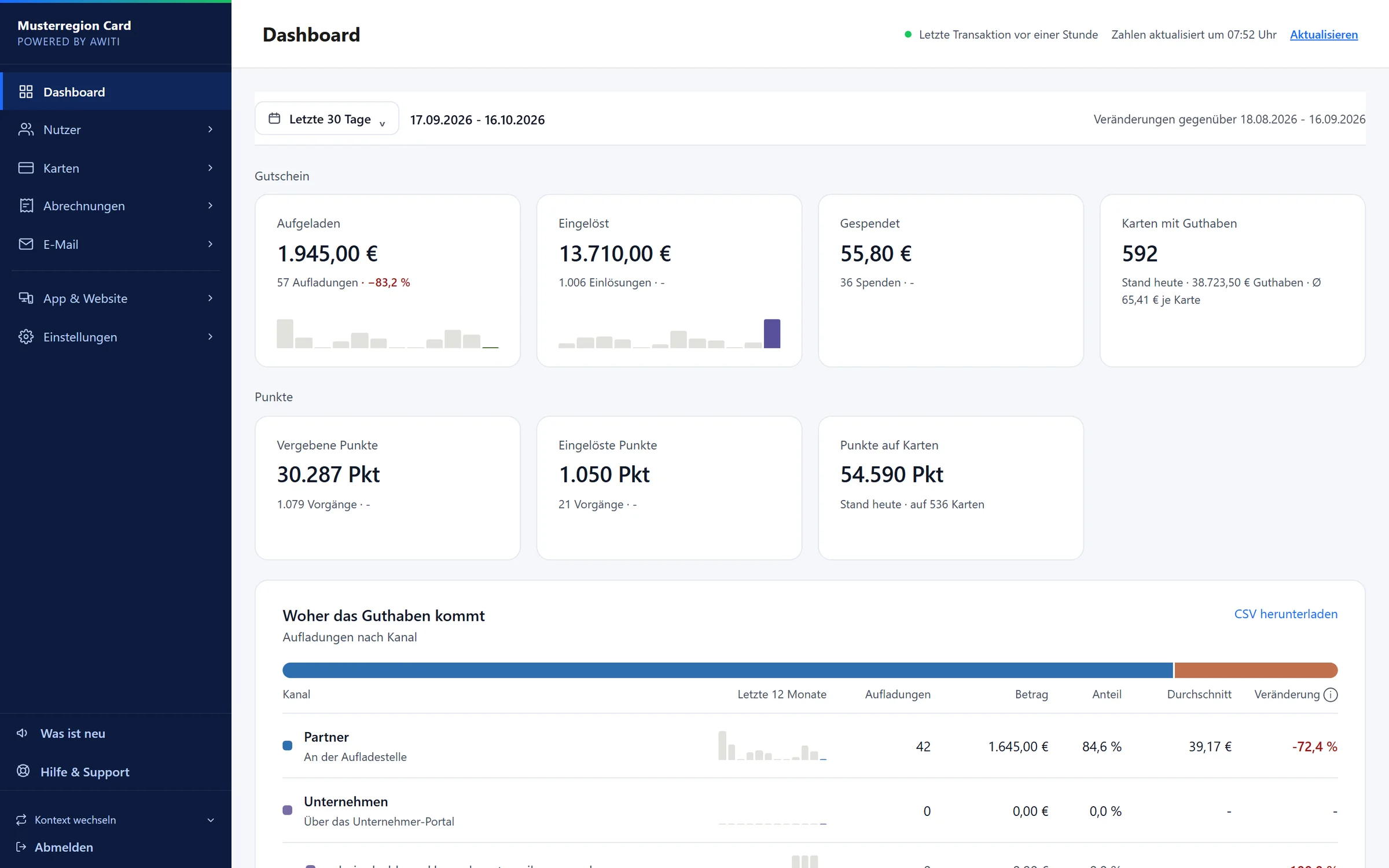Click Abmelden to log out
This screenshot has width=1389, height=868.
(x=64, y=847)
